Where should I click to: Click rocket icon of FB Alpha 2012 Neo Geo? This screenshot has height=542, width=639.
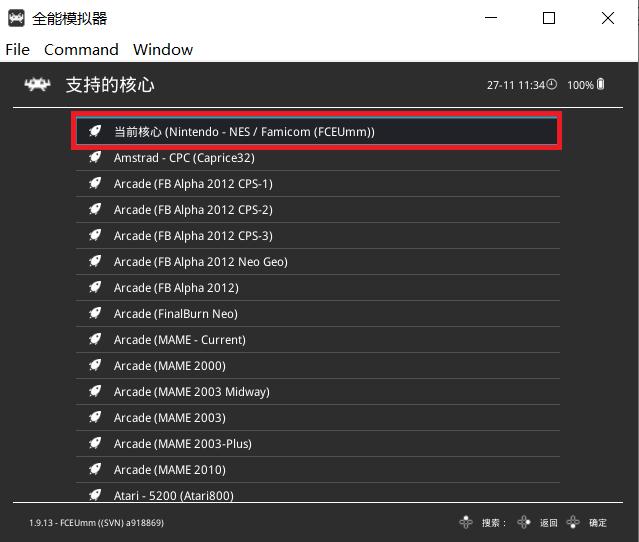click(95, 261)
